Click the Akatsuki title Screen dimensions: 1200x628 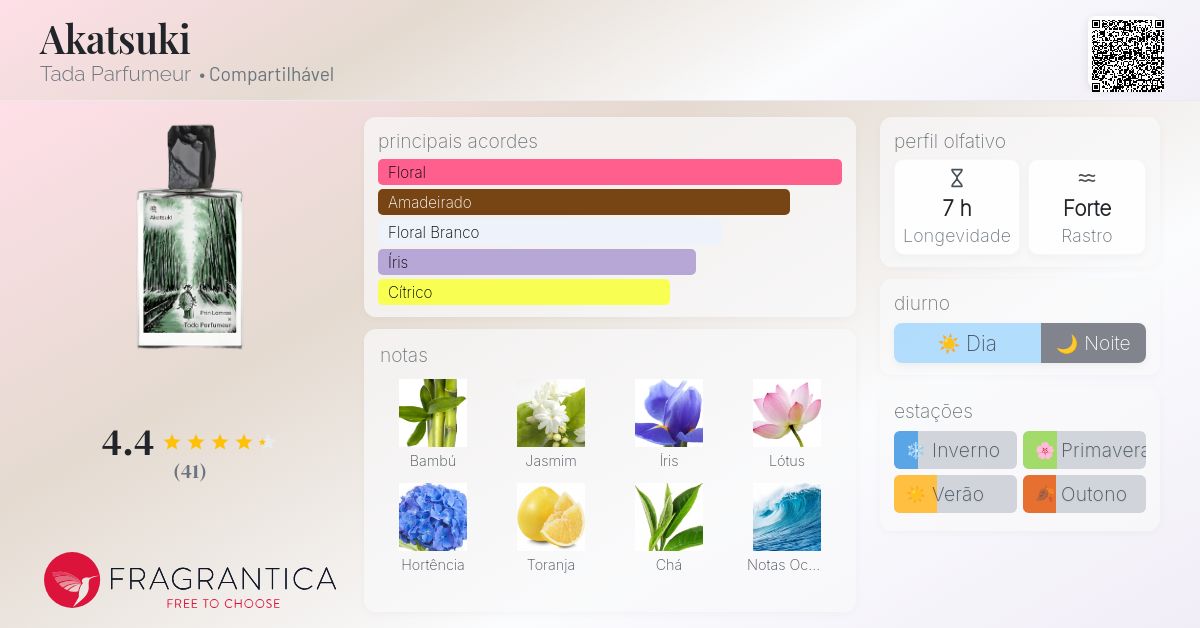pyautogui.click(x=115, y=39)
